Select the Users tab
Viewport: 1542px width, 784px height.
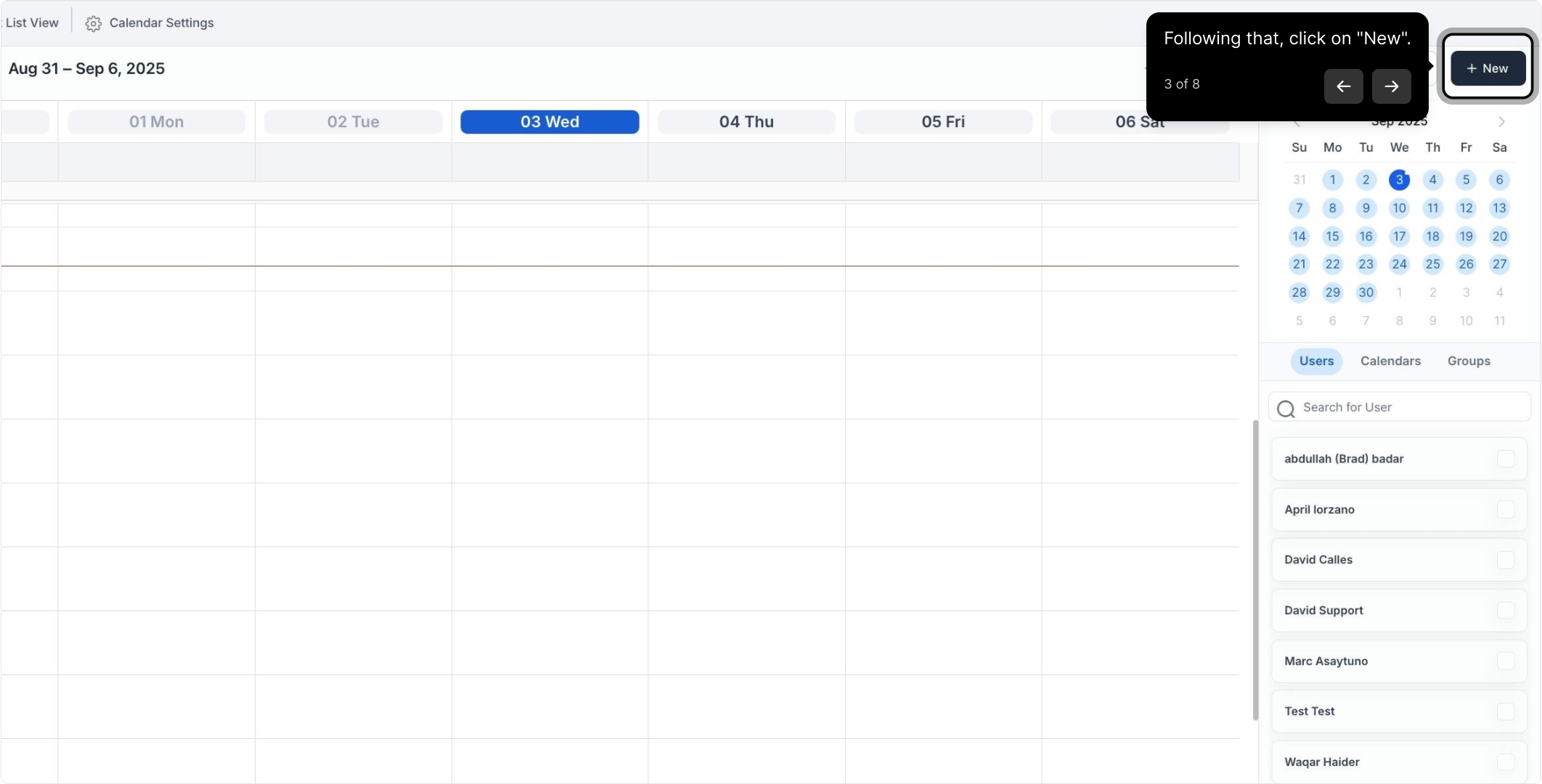pos(1316,361)
